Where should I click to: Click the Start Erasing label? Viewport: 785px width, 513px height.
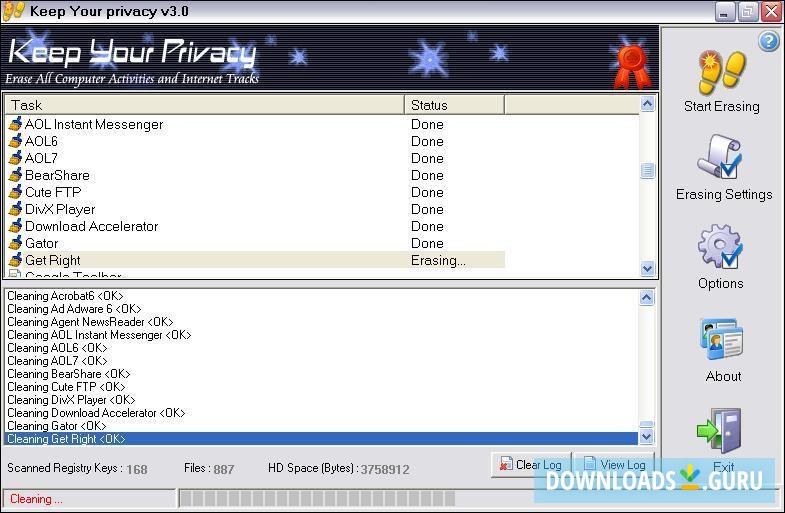point(721,107)
